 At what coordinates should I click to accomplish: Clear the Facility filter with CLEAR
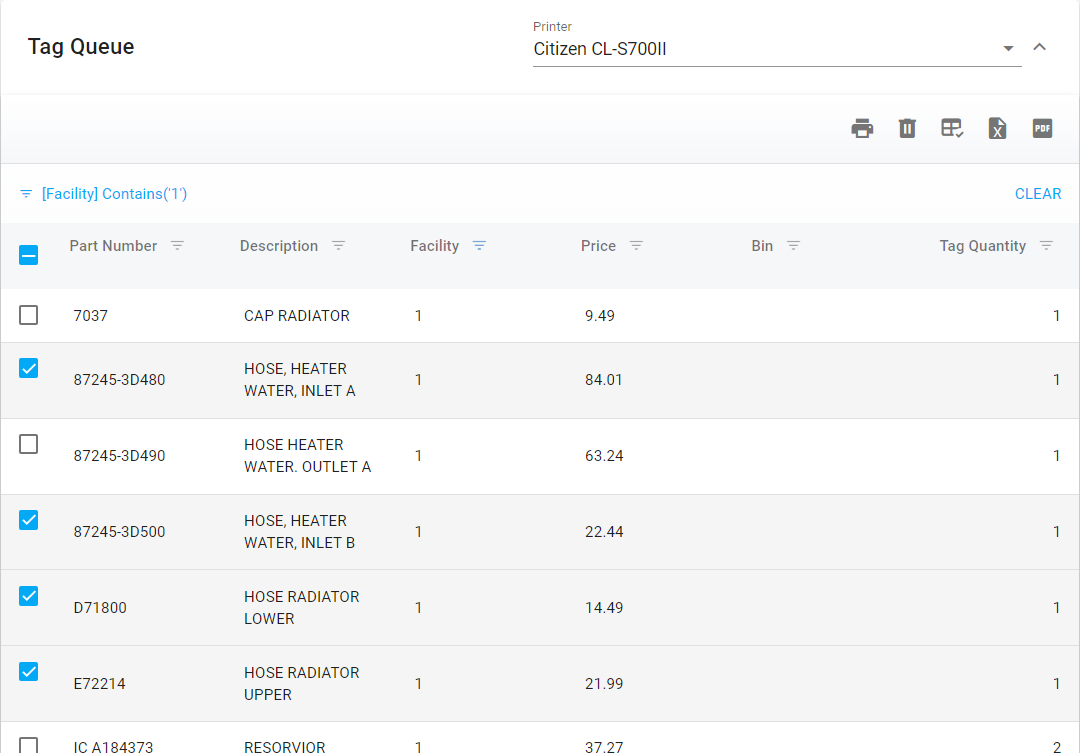[1037, 194]
